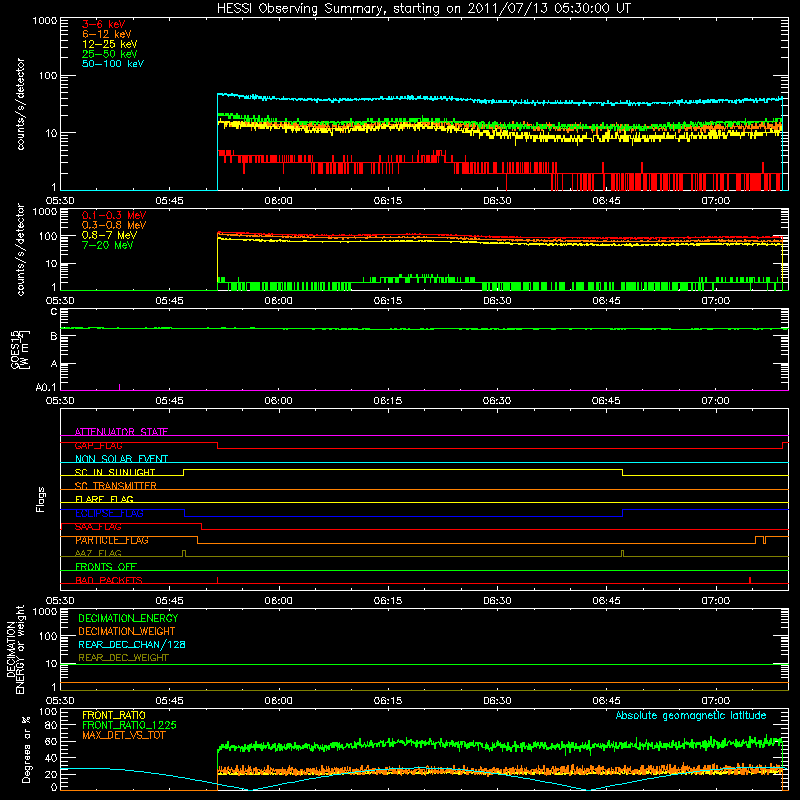Select the 50-100 keV legend label

[x=113, y=64]
